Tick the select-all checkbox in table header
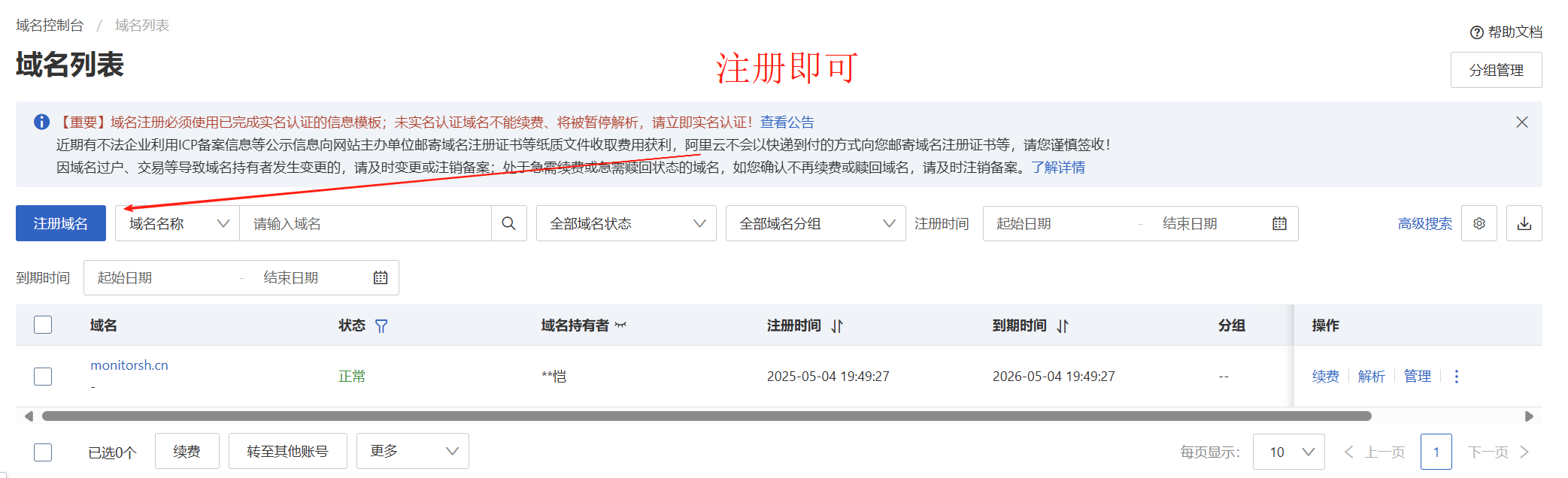The height and width of the screenshot is (478, 1568). coord(43,325)
